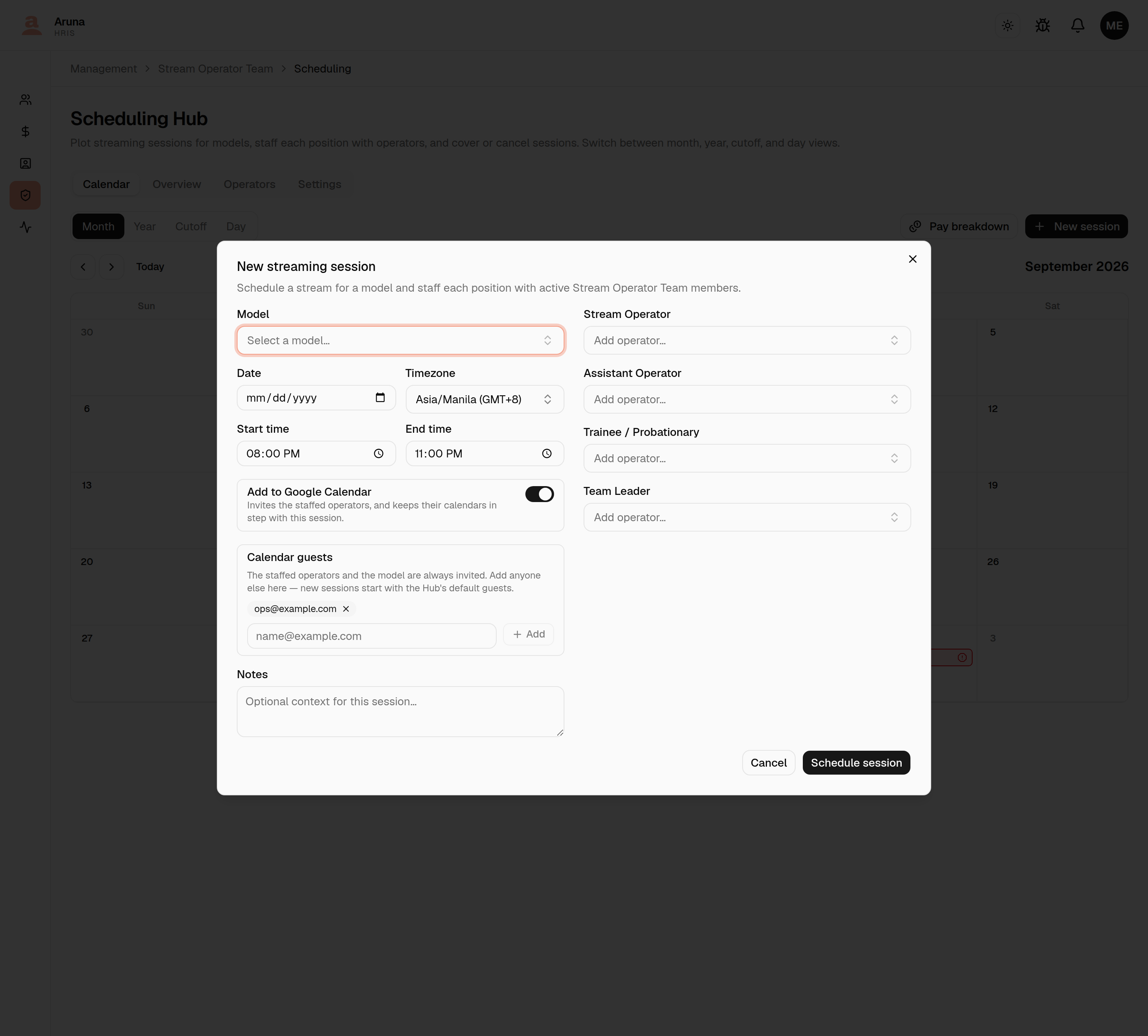
Task: Open the people section in sidebar
Action: pyautogui.click(x=25, y=100)
